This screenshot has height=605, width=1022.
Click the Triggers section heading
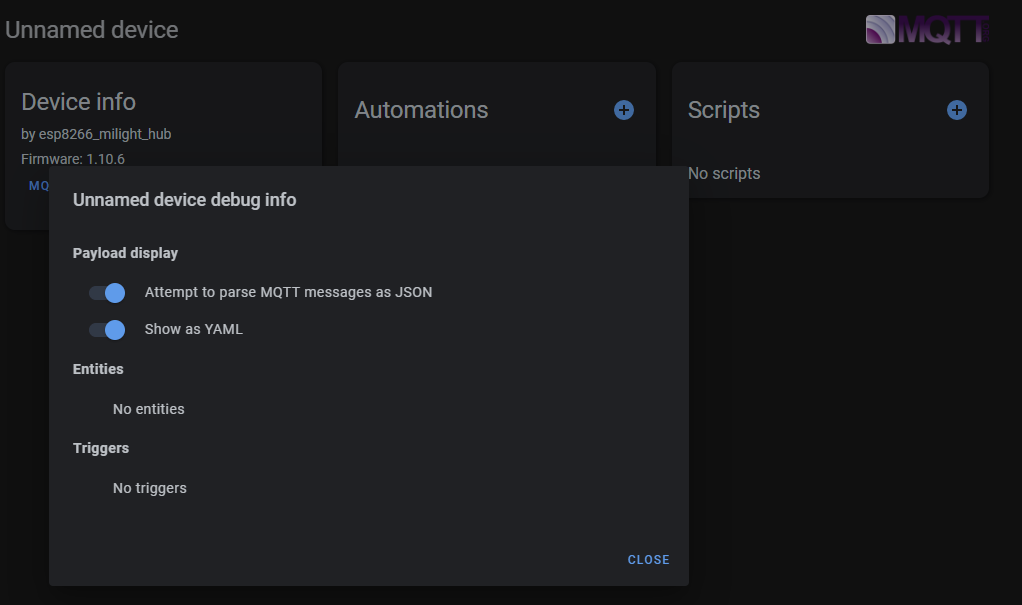[101, 448]
